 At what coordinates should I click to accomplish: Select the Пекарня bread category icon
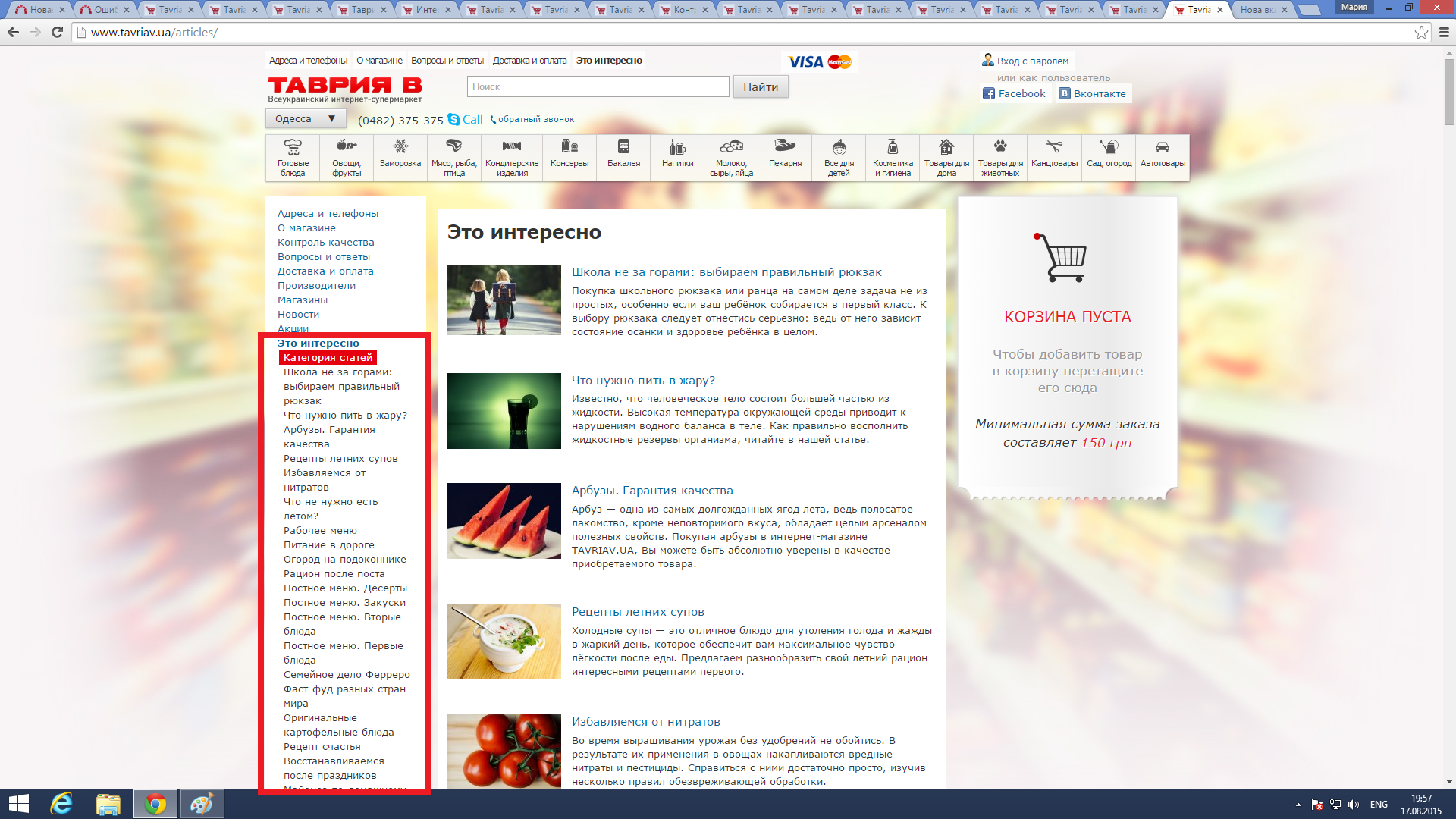click(785, 145)
